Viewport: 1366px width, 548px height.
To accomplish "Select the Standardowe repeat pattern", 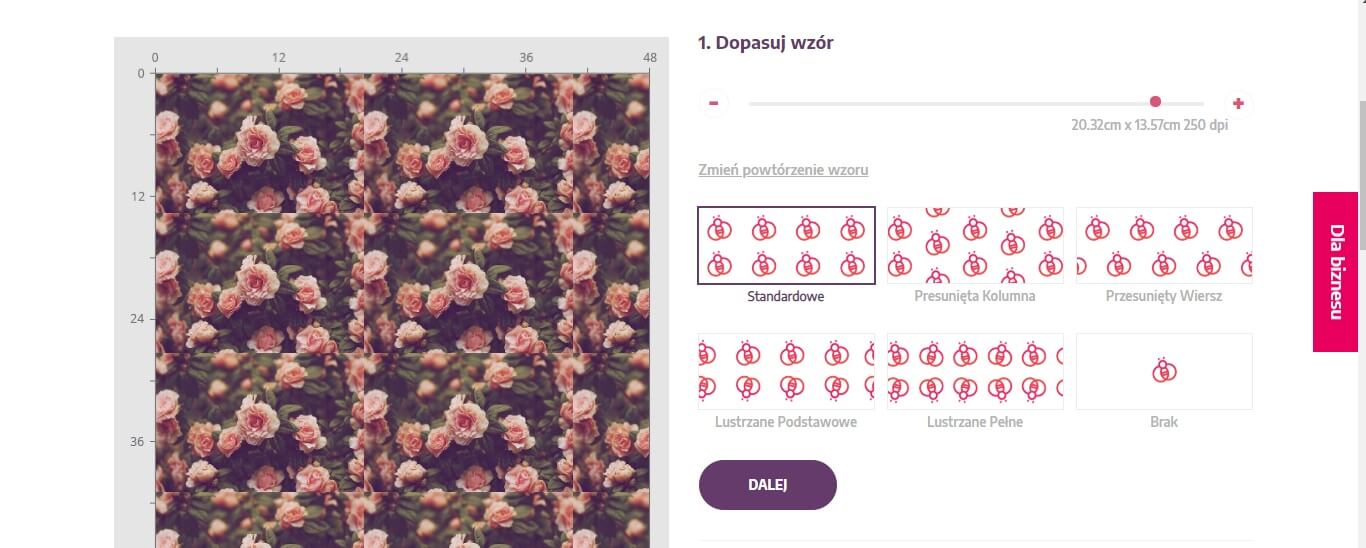I will point(786,245).
